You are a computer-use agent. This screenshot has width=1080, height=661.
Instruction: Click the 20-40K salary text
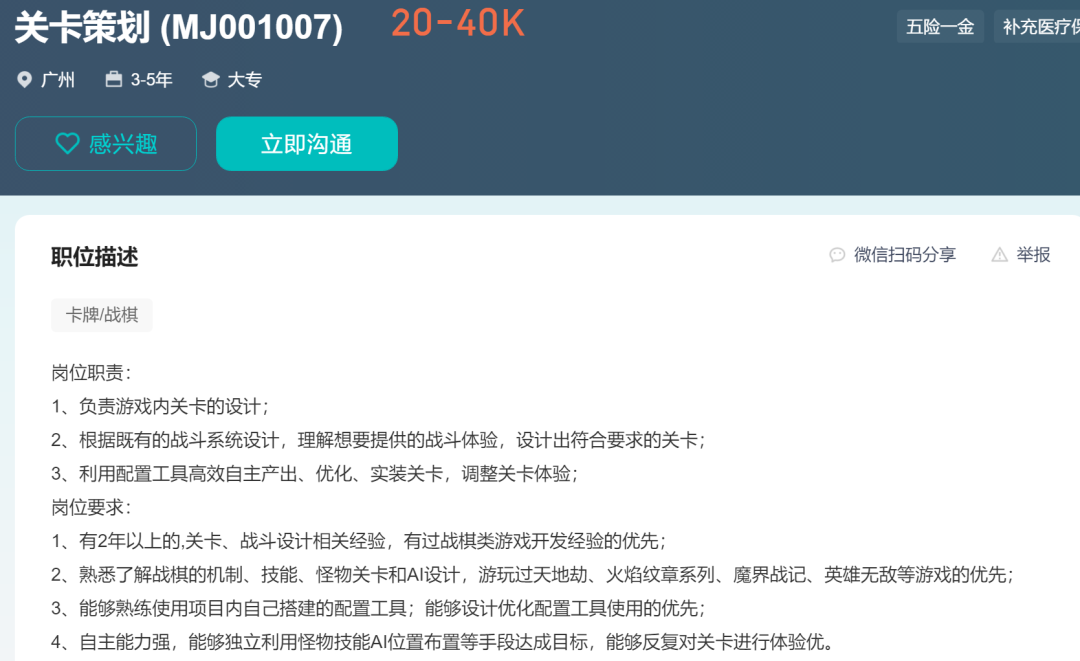(455, 22)
